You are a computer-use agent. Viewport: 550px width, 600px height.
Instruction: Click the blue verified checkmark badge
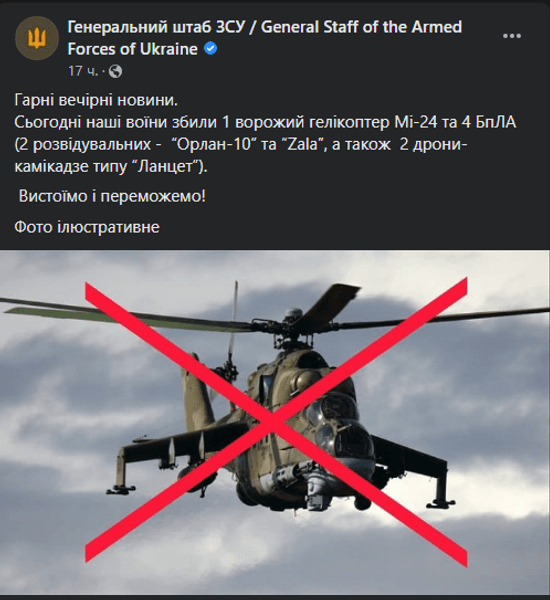211,49
